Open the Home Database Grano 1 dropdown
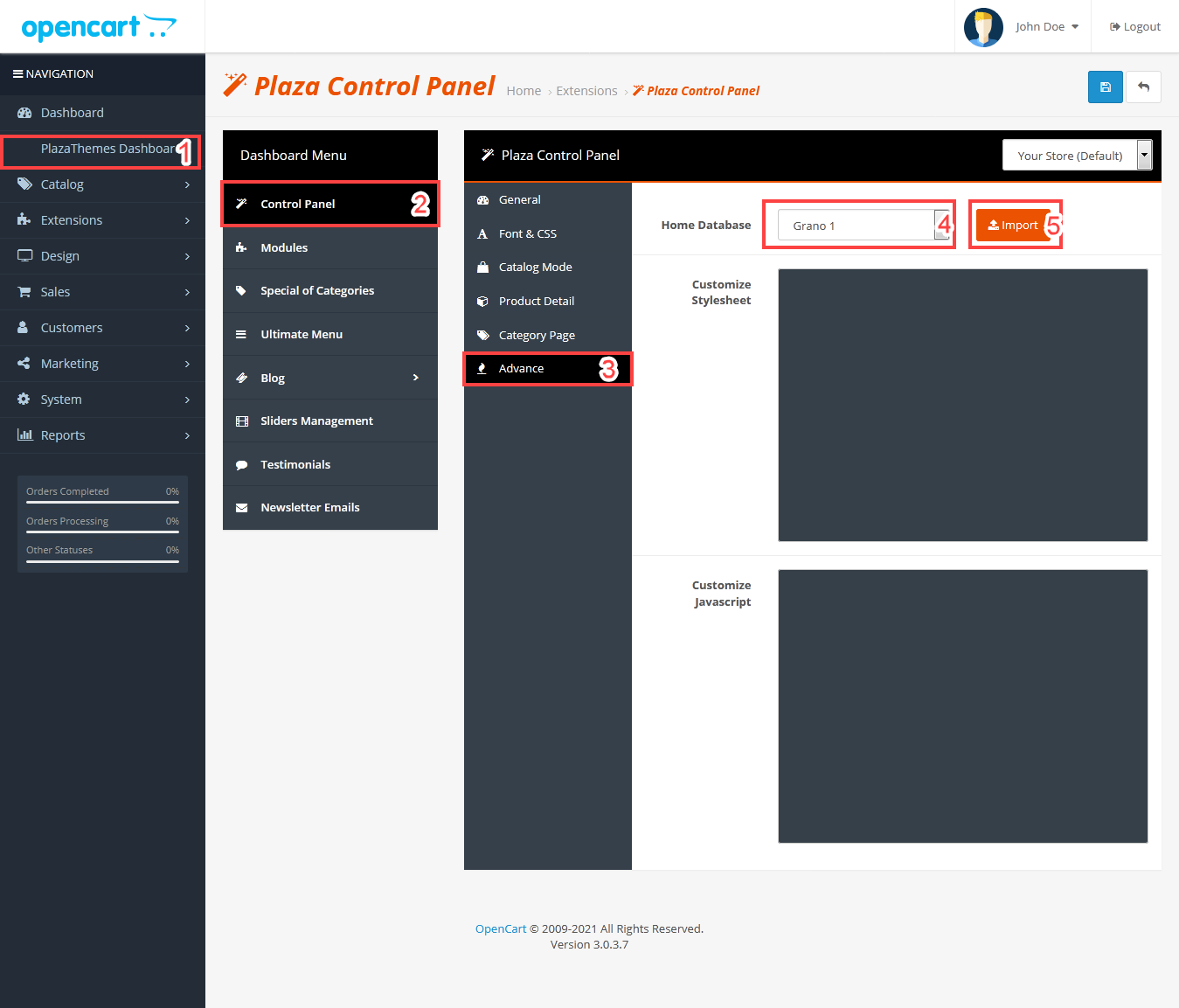1179x1008 pixels. pos(863,226)
